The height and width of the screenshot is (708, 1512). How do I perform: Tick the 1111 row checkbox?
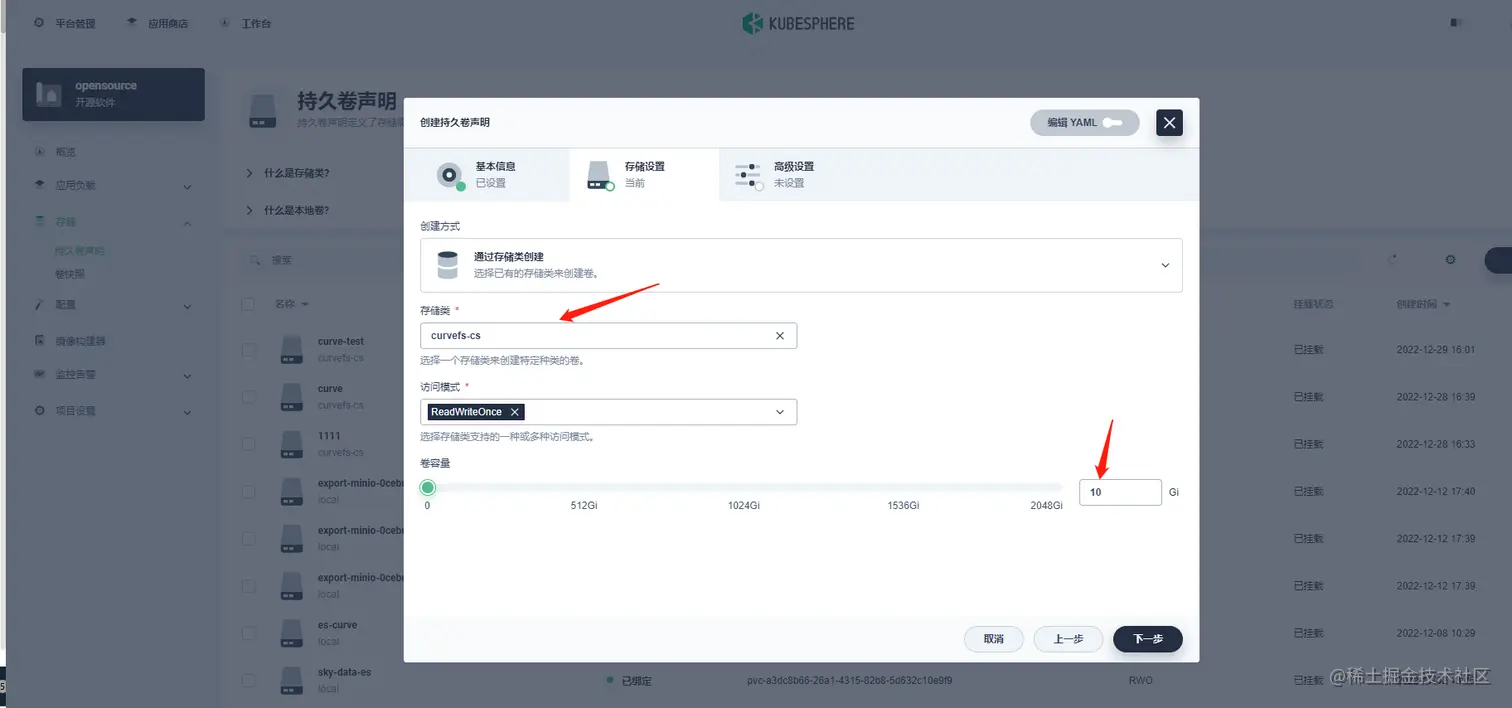click(x=248, y=444)
